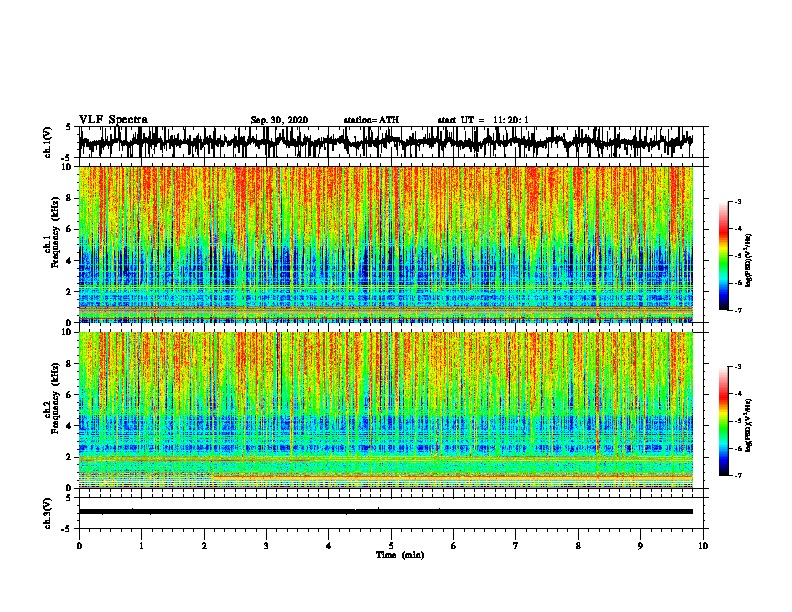Click the lower colorbar's log(PSD) label
The width and height of the screenshot is (792, 612).
click(x=749, y=425)
